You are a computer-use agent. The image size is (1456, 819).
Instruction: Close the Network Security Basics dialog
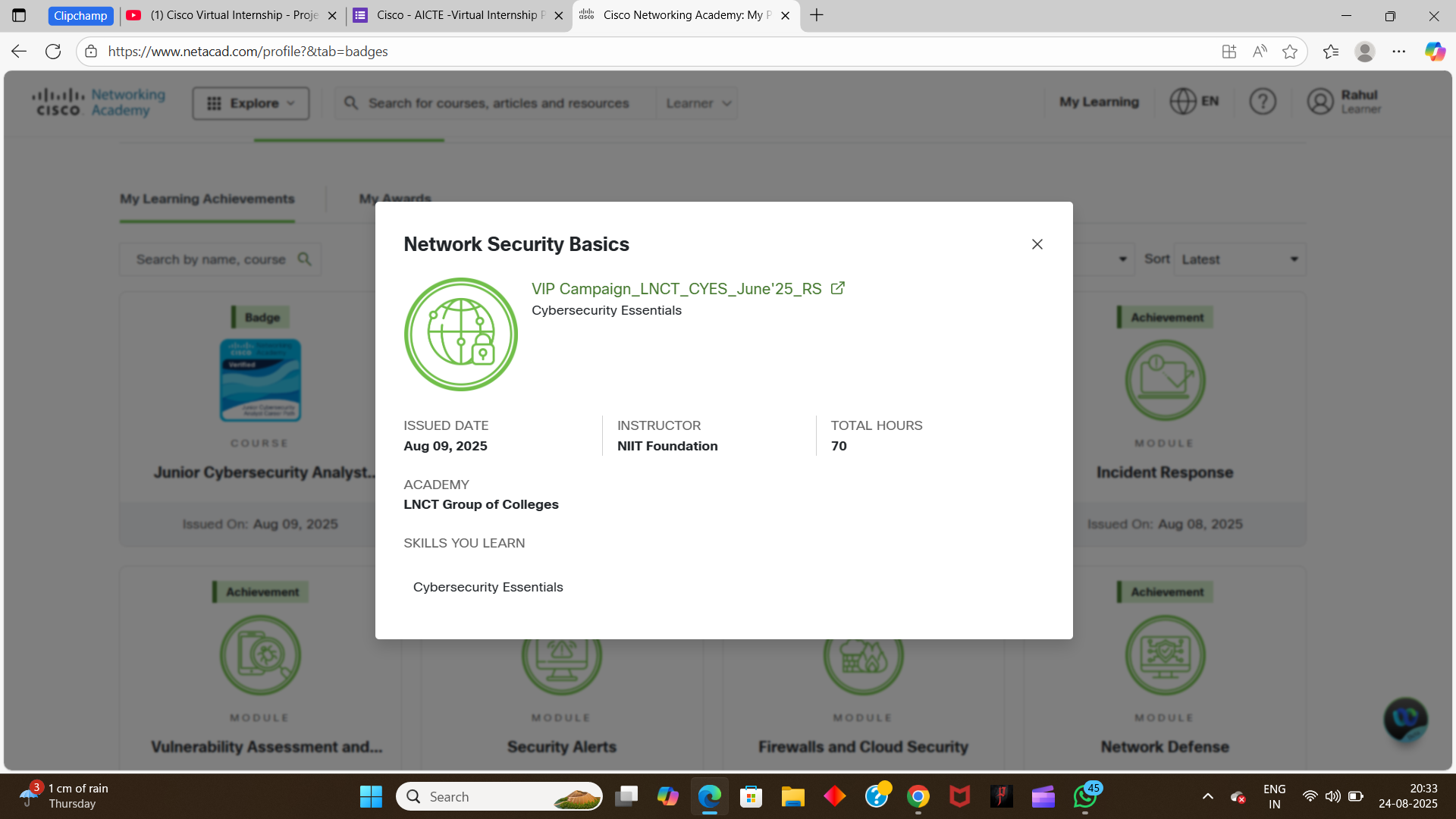point(1037,244)
